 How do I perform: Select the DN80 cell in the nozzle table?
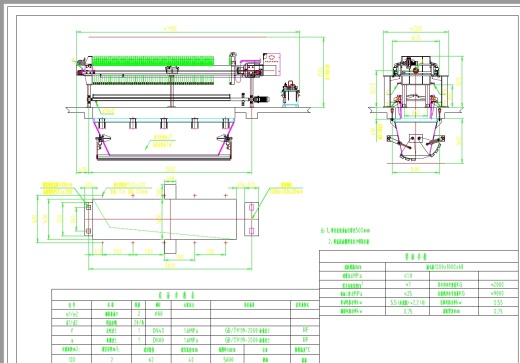(x=158, y=340)
